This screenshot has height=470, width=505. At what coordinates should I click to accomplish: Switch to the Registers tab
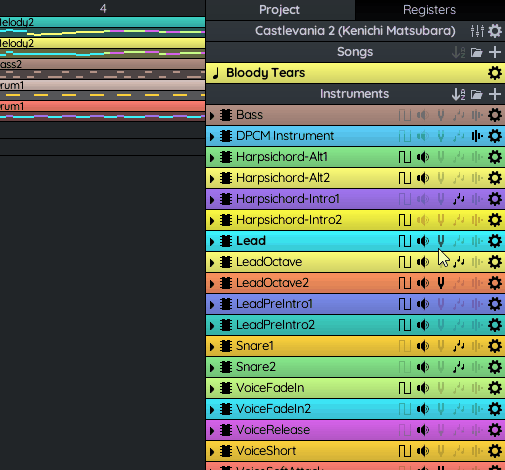(x=430, y=10)
